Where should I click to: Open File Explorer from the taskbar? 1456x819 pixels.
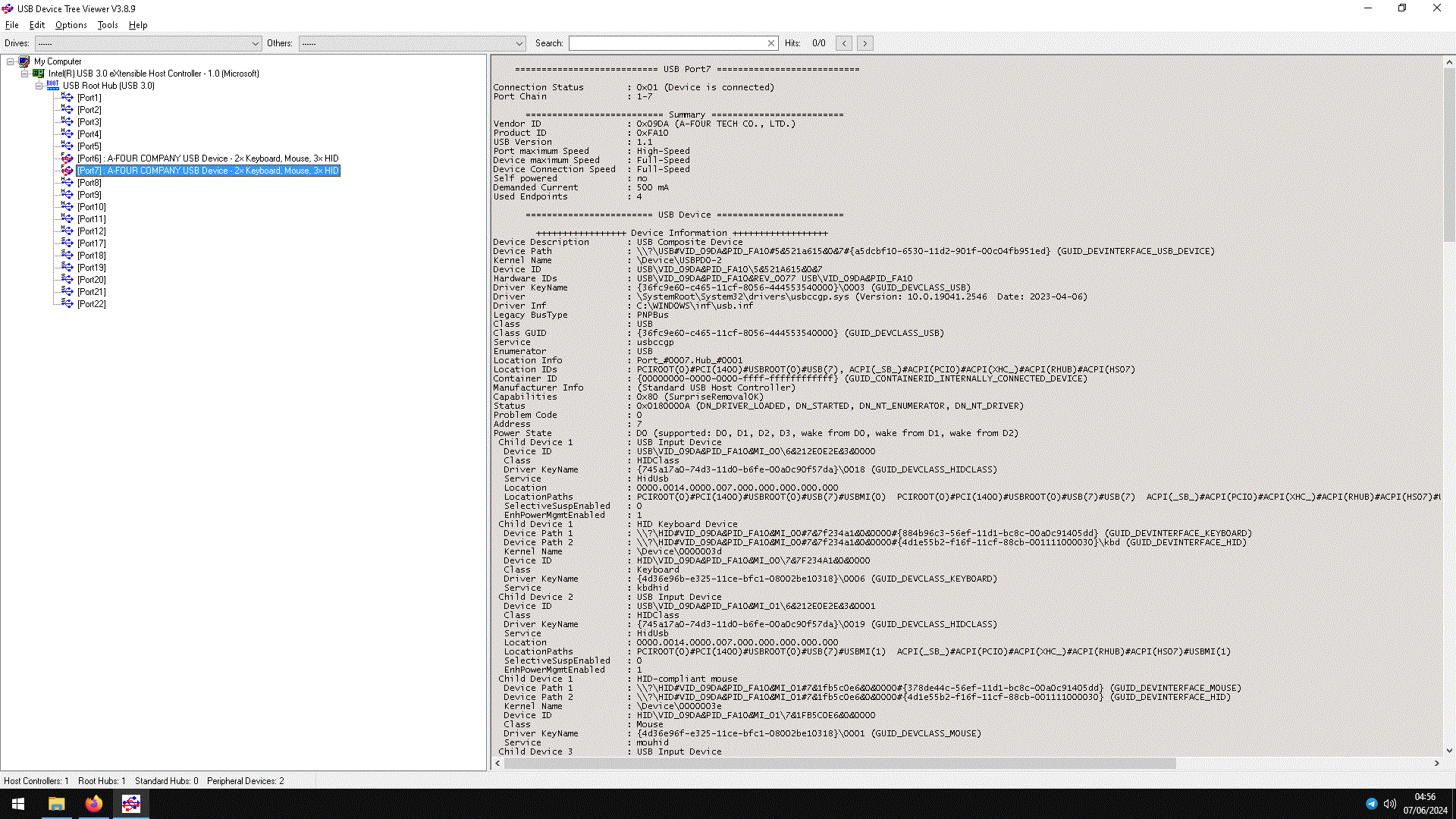(x=57, y=804)
